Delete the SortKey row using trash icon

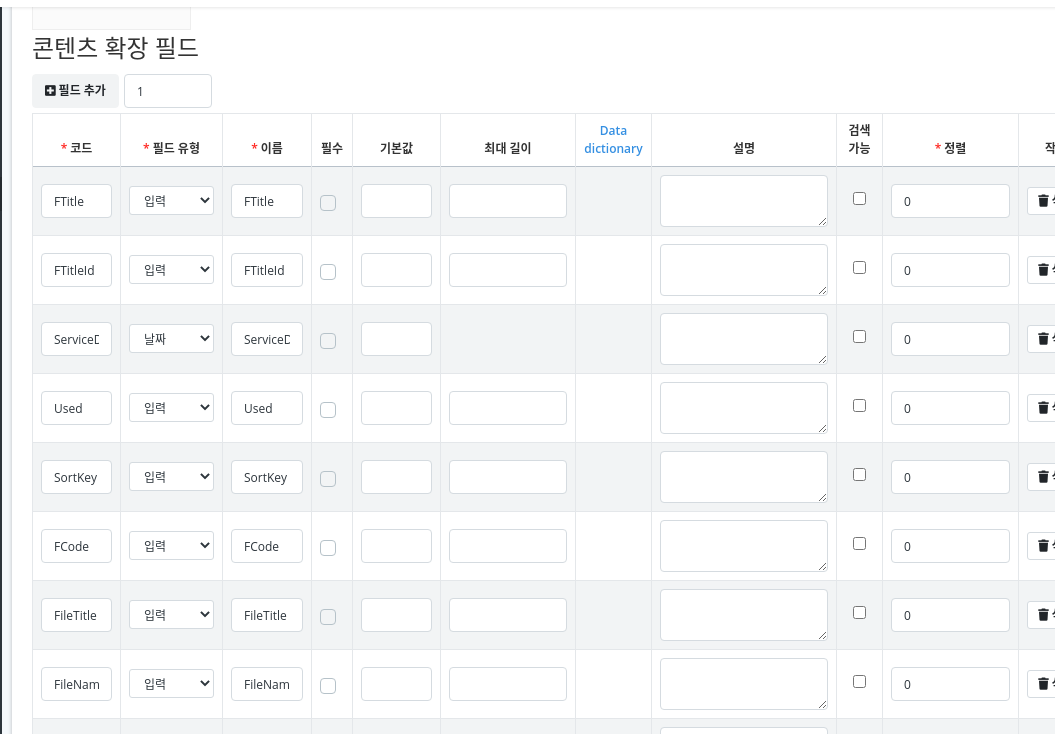tap(1043, 477)
